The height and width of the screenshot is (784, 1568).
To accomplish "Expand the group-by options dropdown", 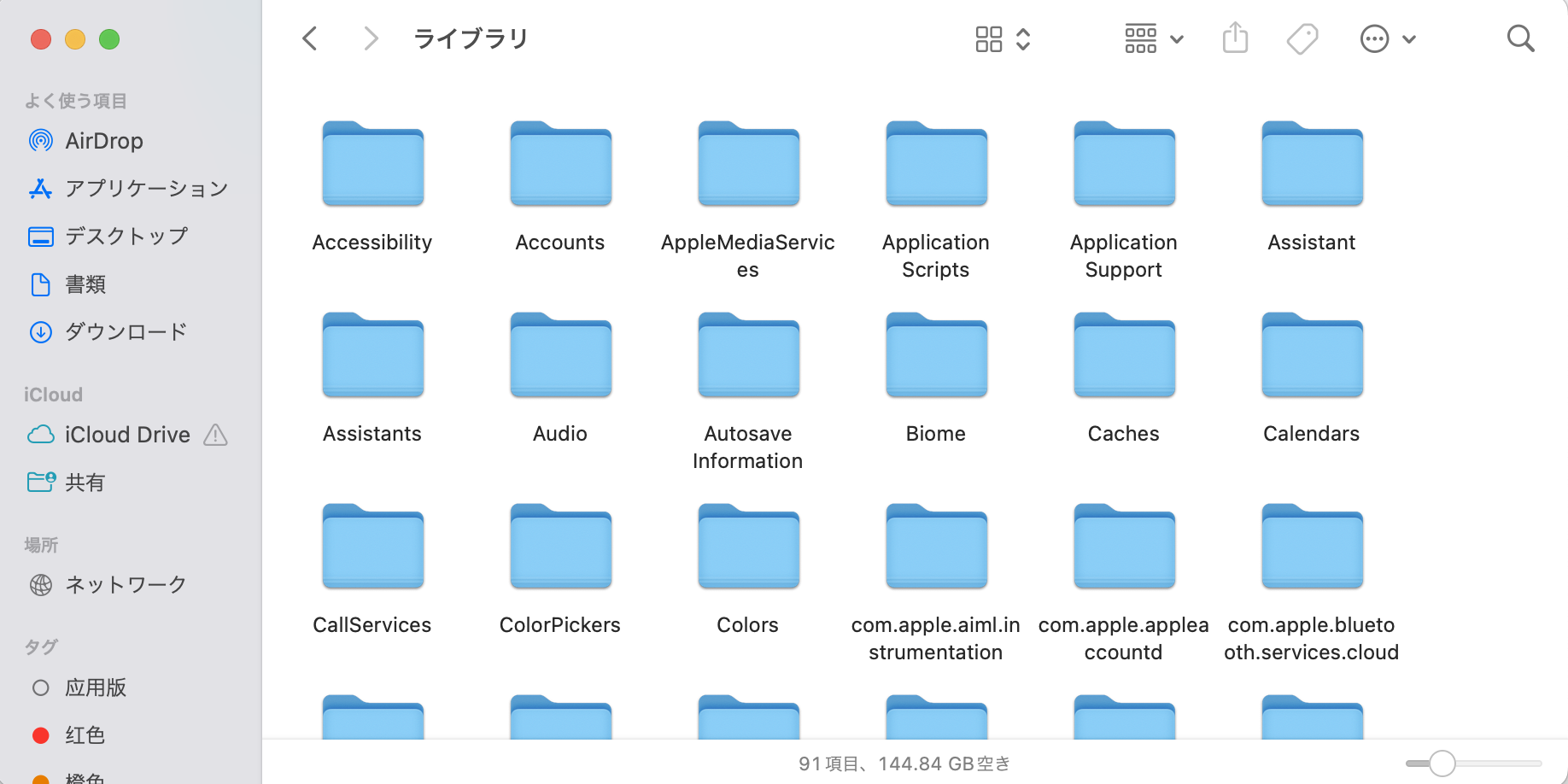I will pos(1153,38).
